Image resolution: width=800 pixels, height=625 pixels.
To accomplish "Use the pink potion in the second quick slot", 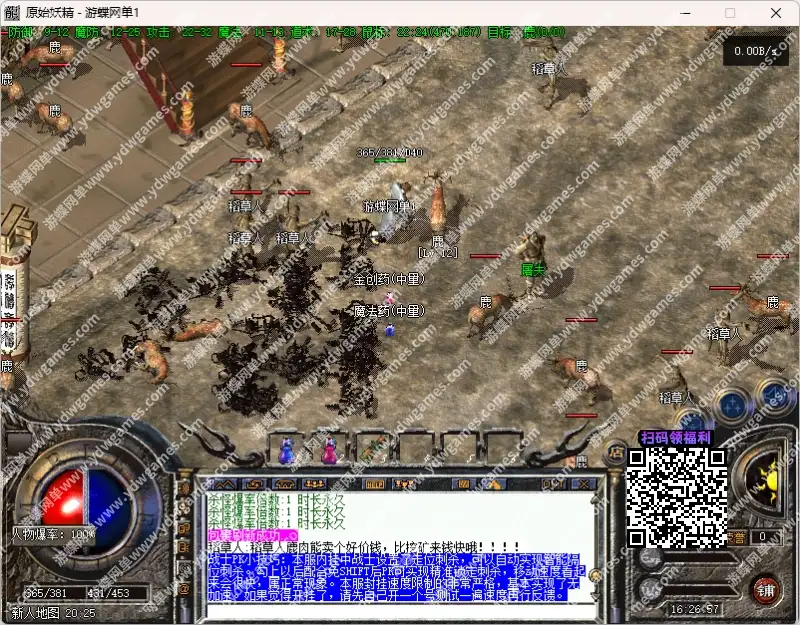I will [x=330, y=450].
